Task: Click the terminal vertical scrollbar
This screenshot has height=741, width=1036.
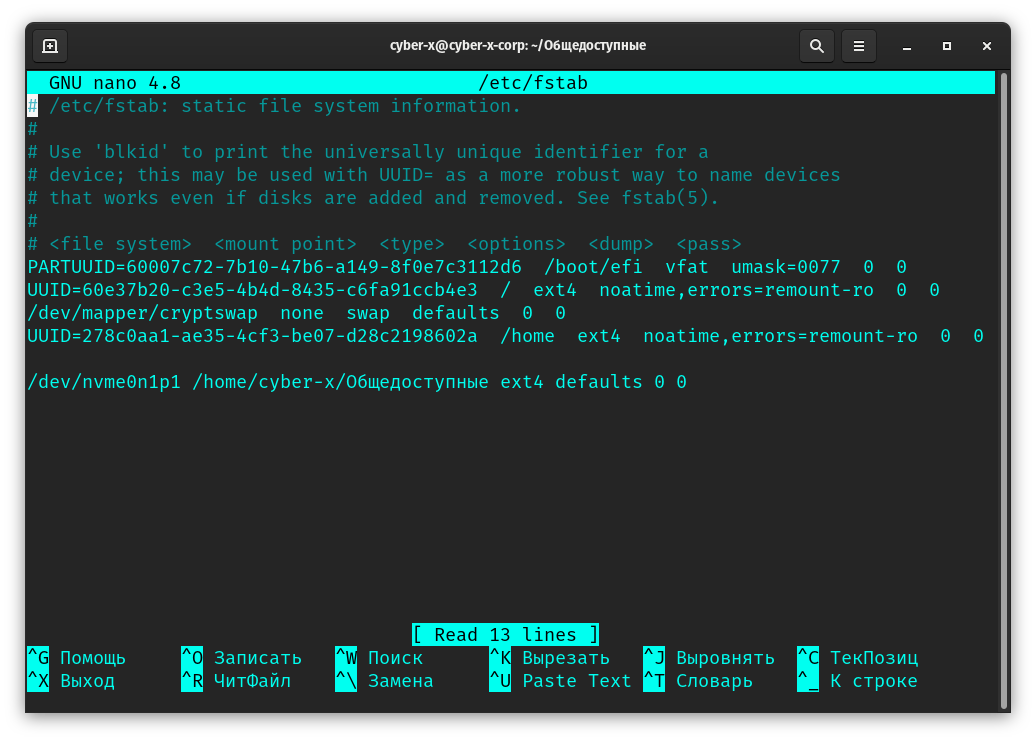Action: tap(1004, 390)
